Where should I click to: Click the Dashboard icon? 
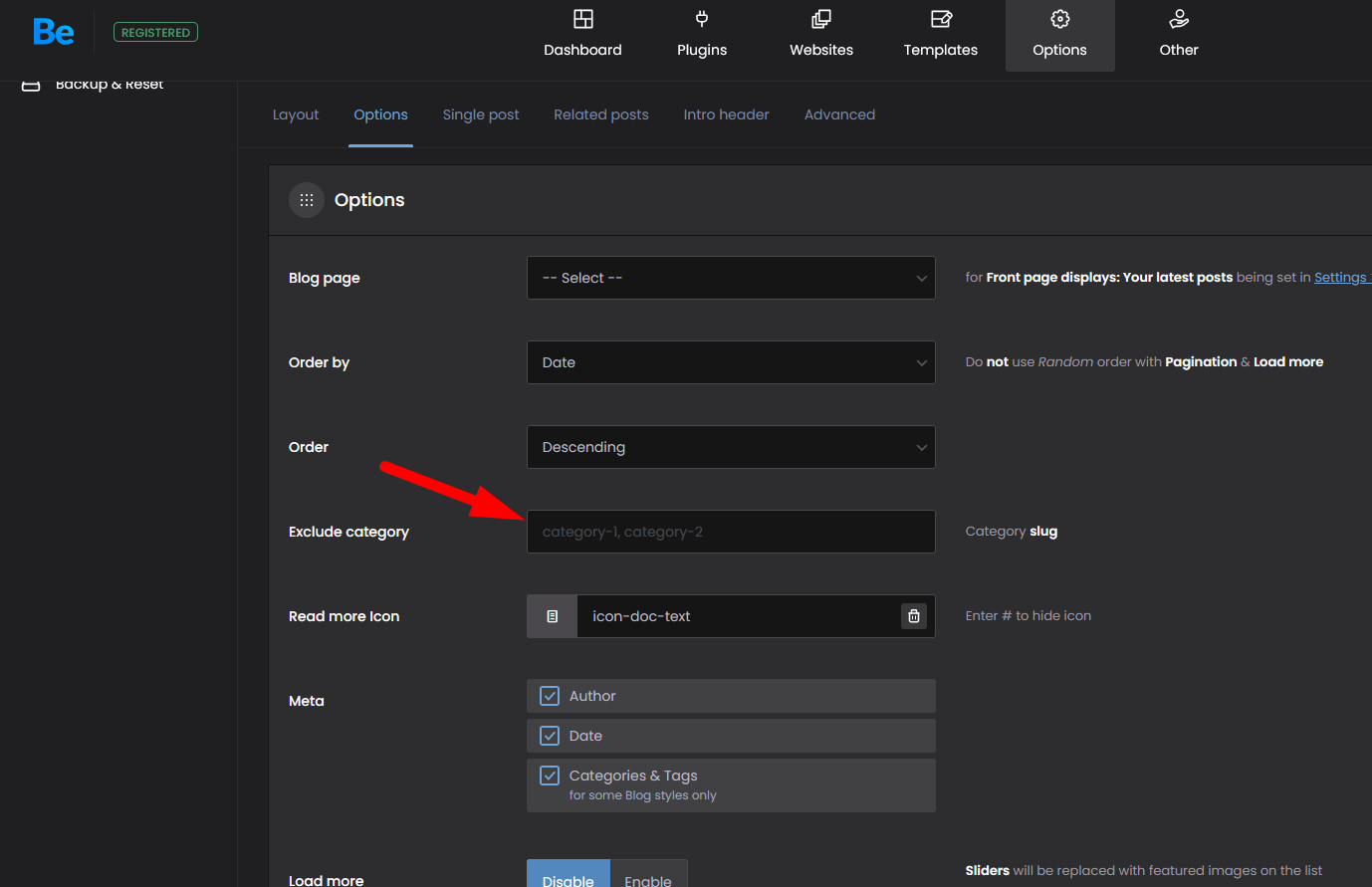click(x=583, y=19)
